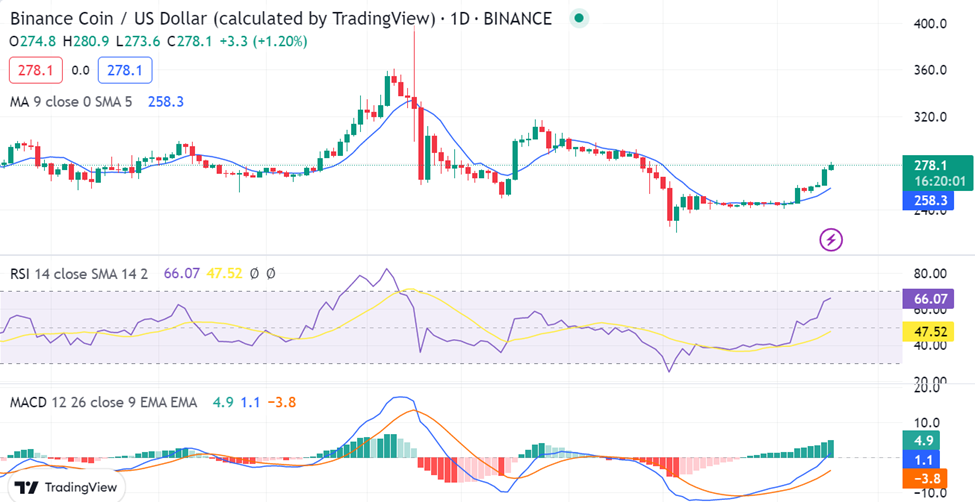Click the 0.0 spread value

click(x=80, y=70)
